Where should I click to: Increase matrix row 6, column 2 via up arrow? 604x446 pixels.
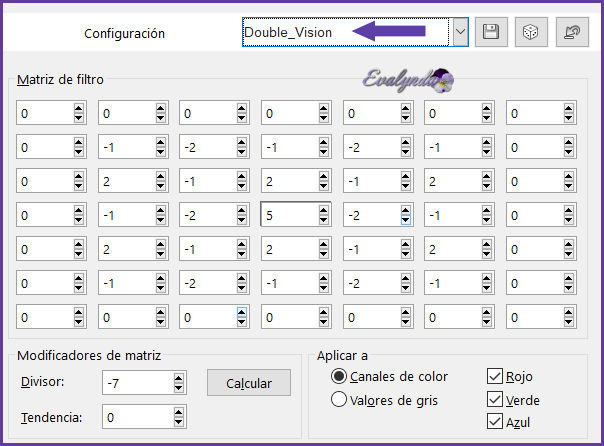(161, 278)
